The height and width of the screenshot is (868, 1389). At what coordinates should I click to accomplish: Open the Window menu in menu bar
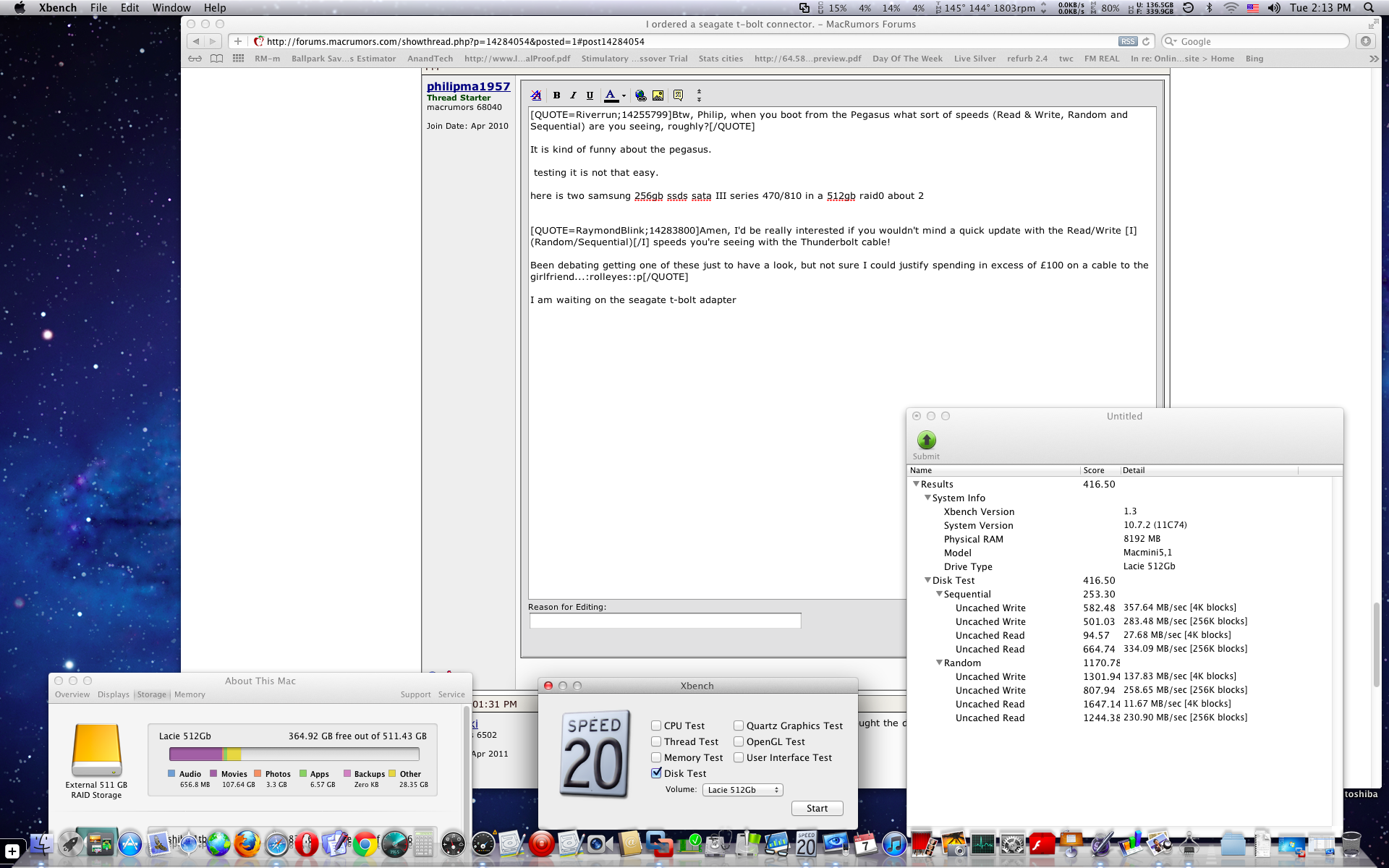171,8
